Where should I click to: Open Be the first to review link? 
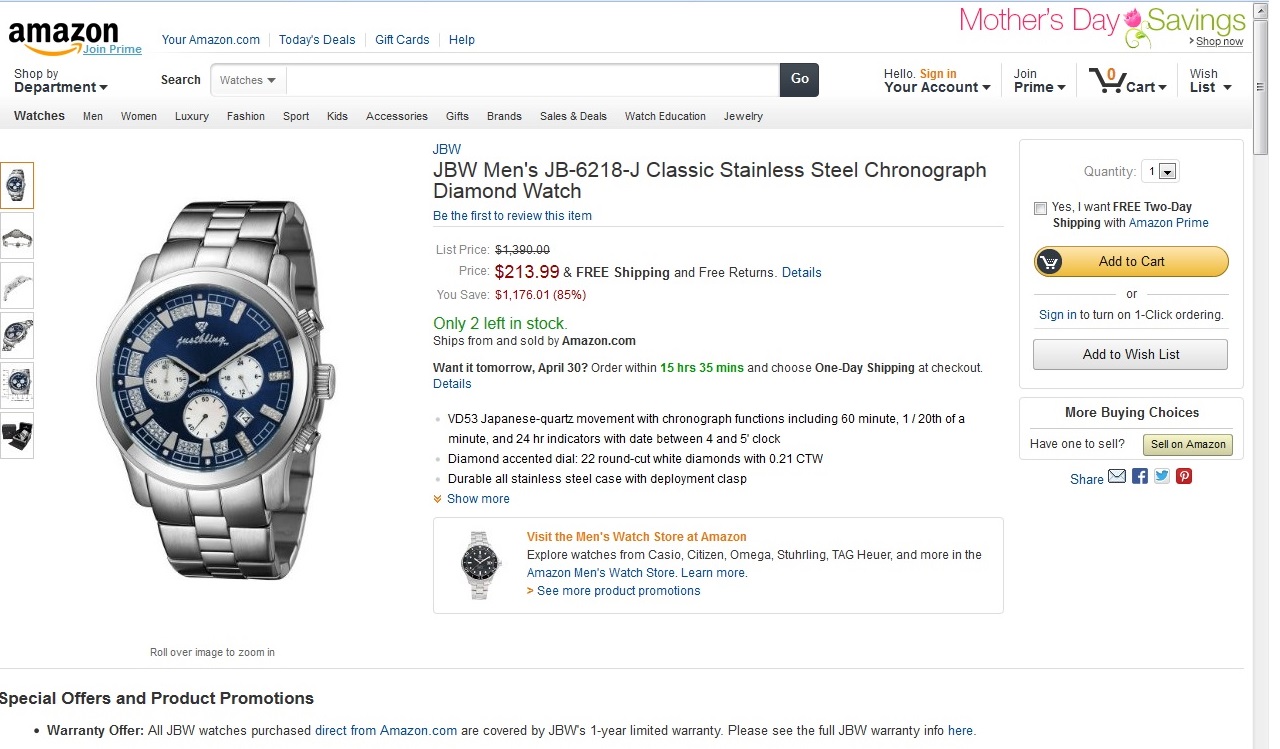[x=512, y=216]
